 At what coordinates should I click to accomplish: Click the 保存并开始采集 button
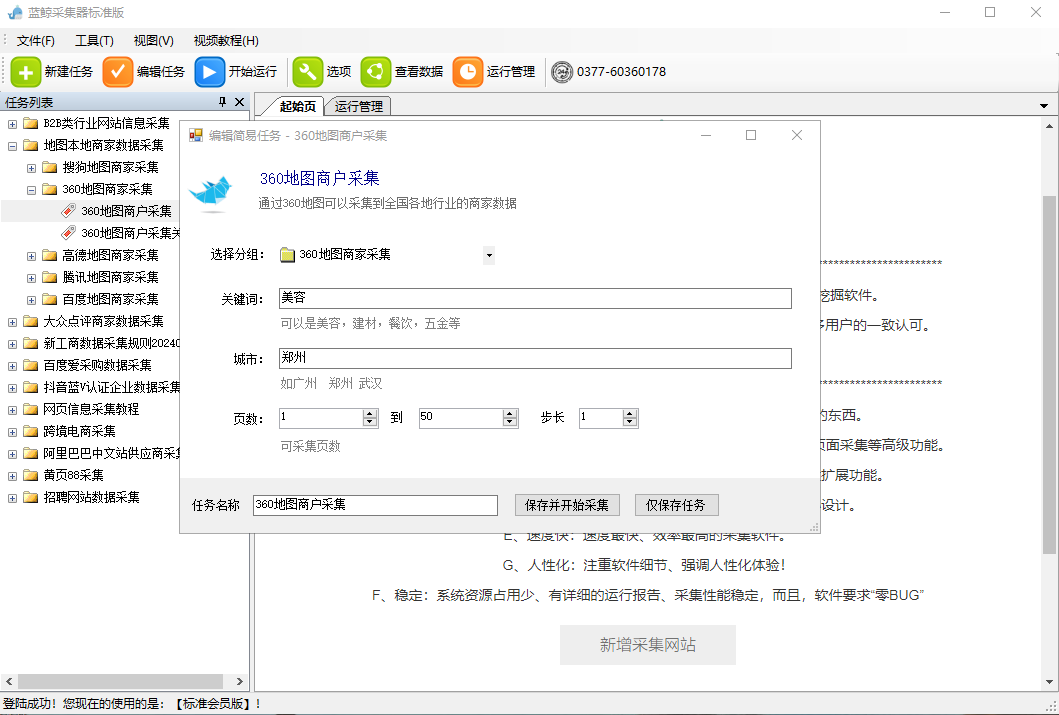(x=567, y=505)
